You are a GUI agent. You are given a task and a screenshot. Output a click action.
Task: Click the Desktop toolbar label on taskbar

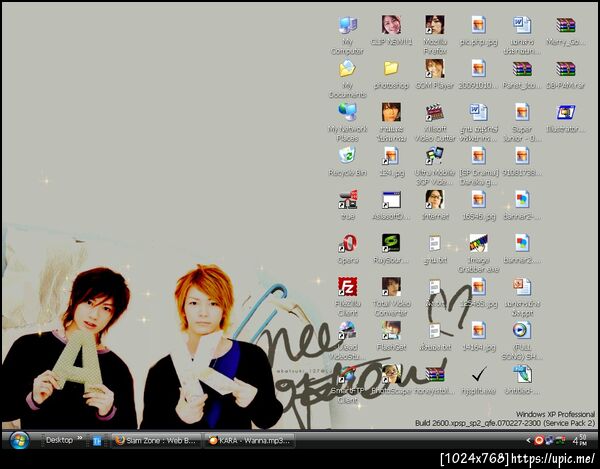tap(59, 440)
